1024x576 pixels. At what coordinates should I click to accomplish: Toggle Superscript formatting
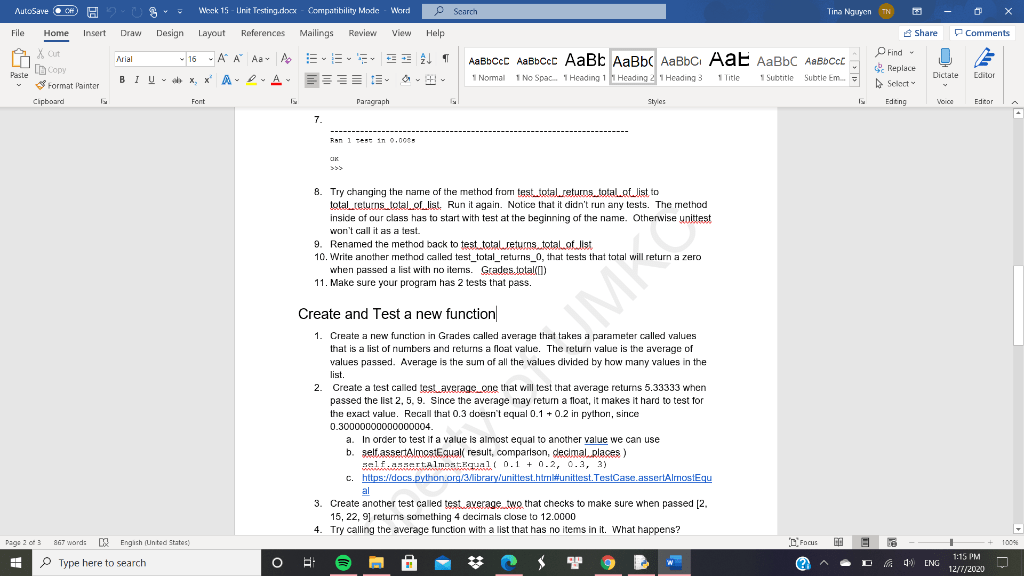point(208,80)
